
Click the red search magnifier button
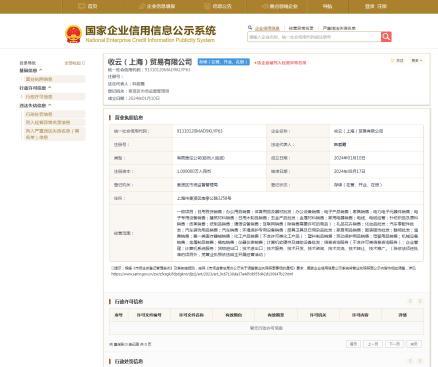[x=386, y=37]
